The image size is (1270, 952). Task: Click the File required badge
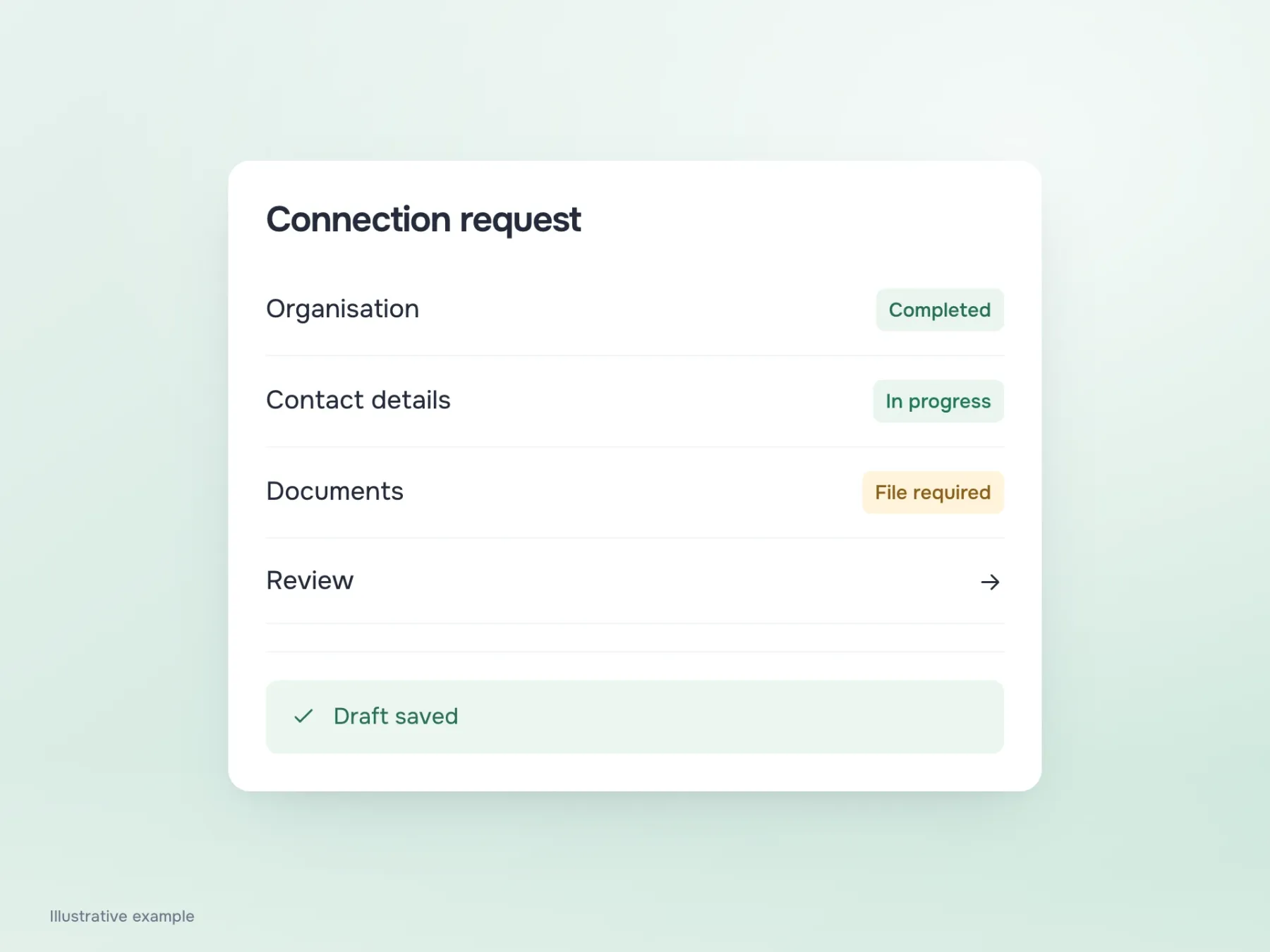tap(933, 492)
